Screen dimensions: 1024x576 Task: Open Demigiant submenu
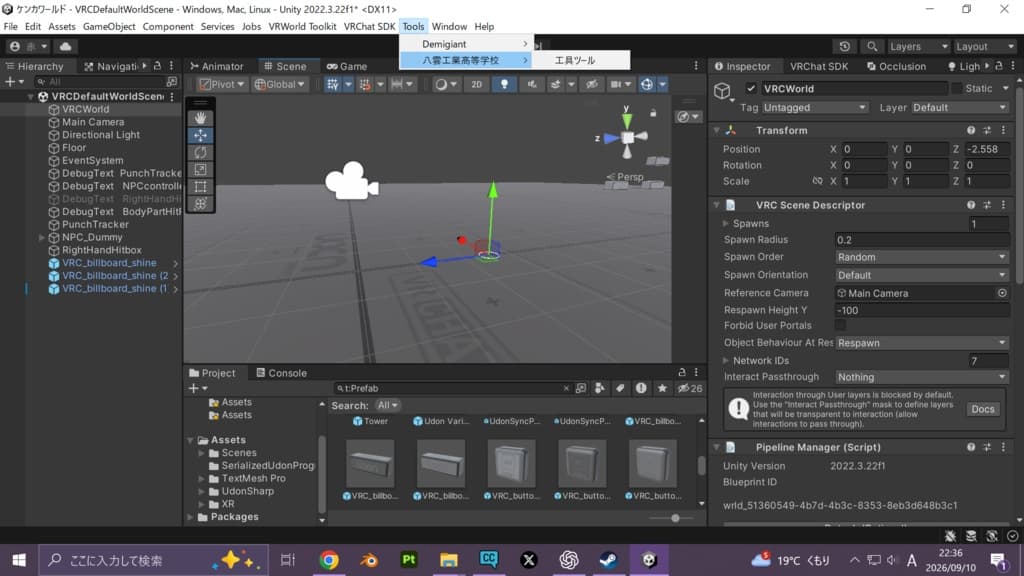(466, 44)
